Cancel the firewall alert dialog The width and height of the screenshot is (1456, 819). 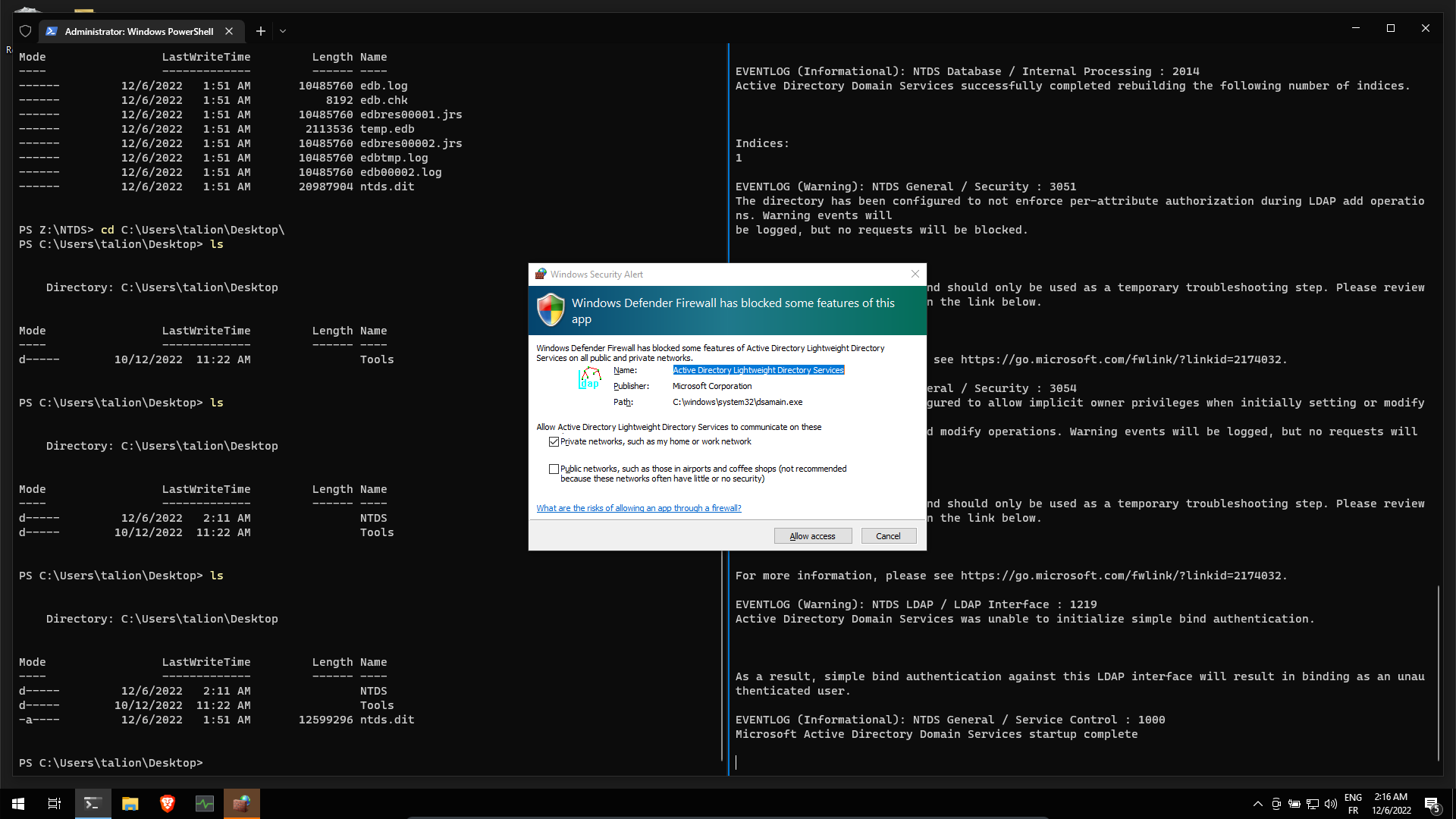click(888, 536)
